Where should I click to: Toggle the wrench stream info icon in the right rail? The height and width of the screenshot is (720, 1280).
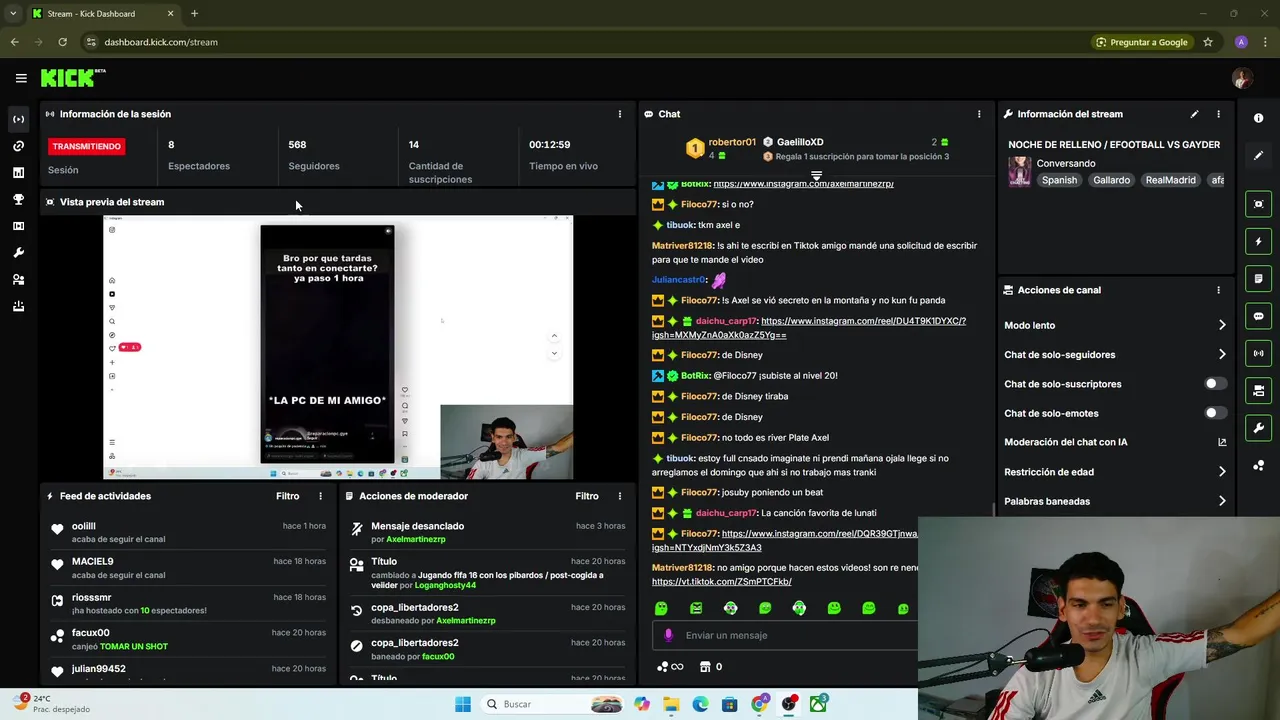point(1258,428)
